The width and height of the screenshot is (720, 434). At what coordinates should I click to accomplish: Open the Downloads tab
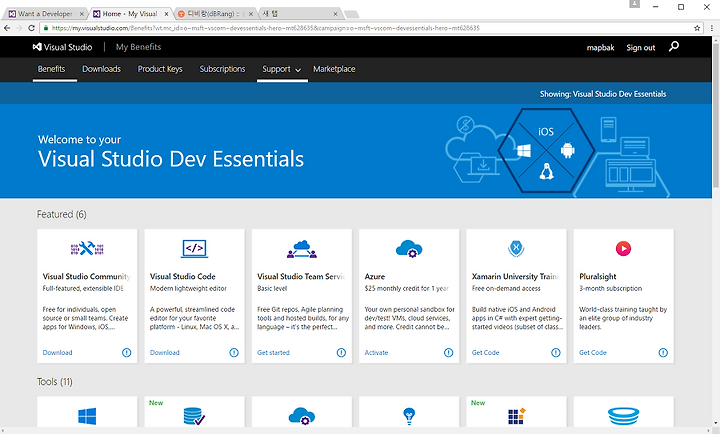pos(101,69)
